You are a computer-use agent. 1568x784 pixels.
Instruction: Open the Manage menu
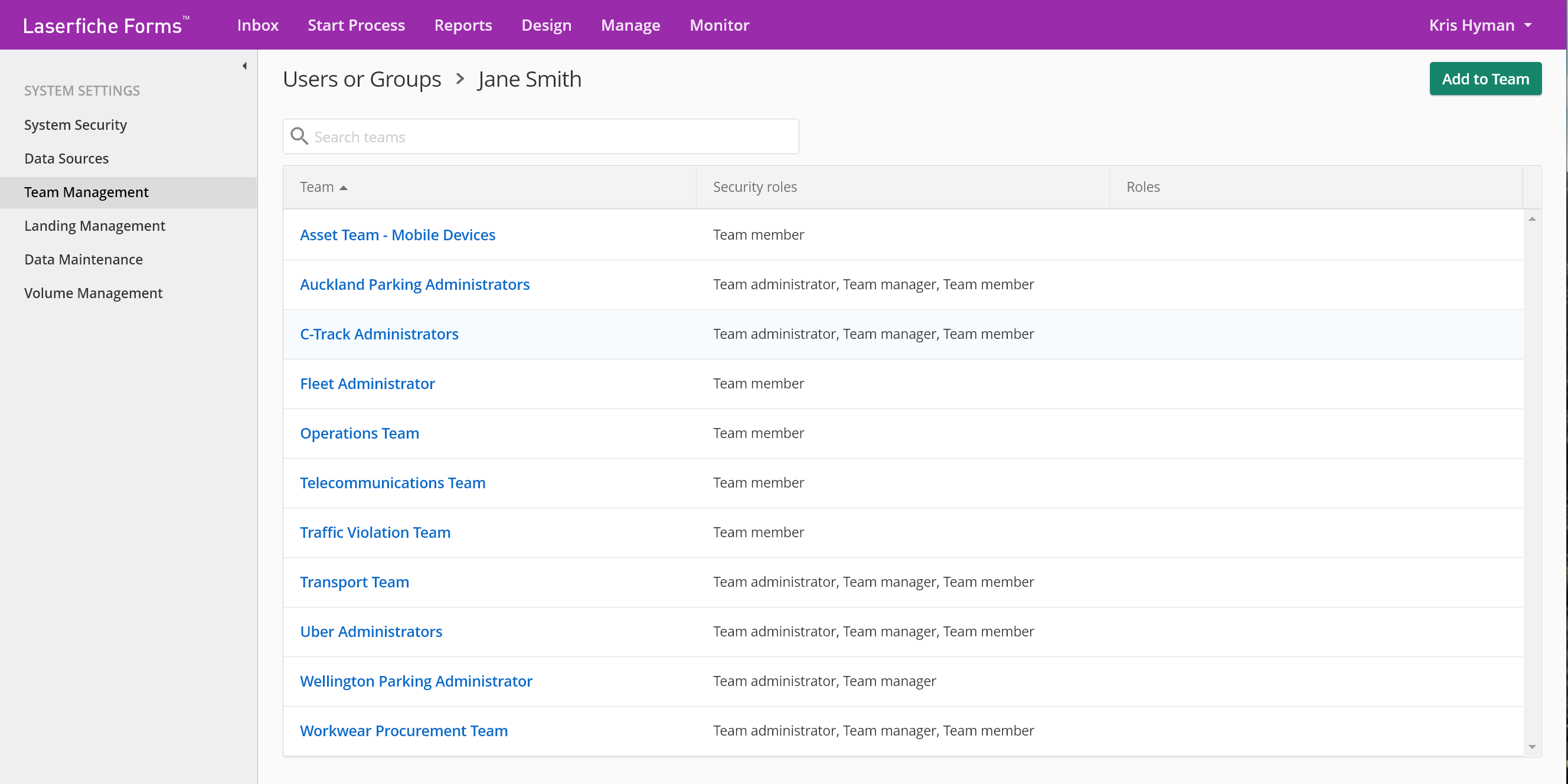tap(630, 25)
